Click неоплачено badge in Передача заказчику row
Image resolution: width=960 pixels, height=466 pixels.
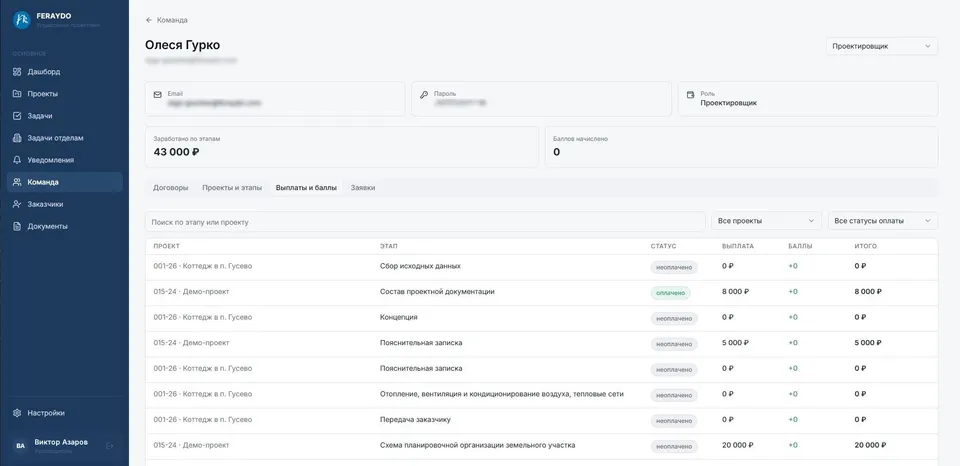click(x=674, y=421)
